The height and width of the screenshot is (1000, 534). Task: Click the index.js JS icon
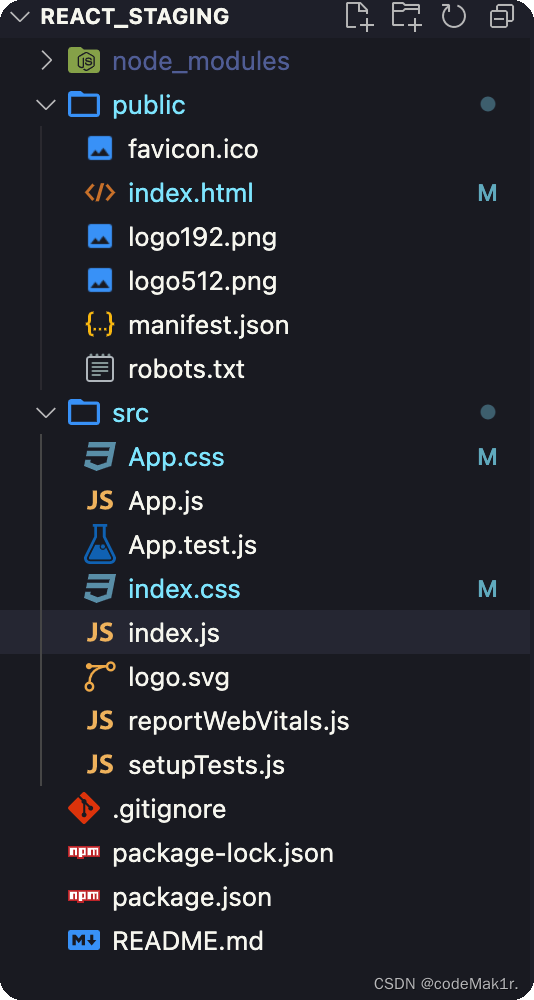100,633
